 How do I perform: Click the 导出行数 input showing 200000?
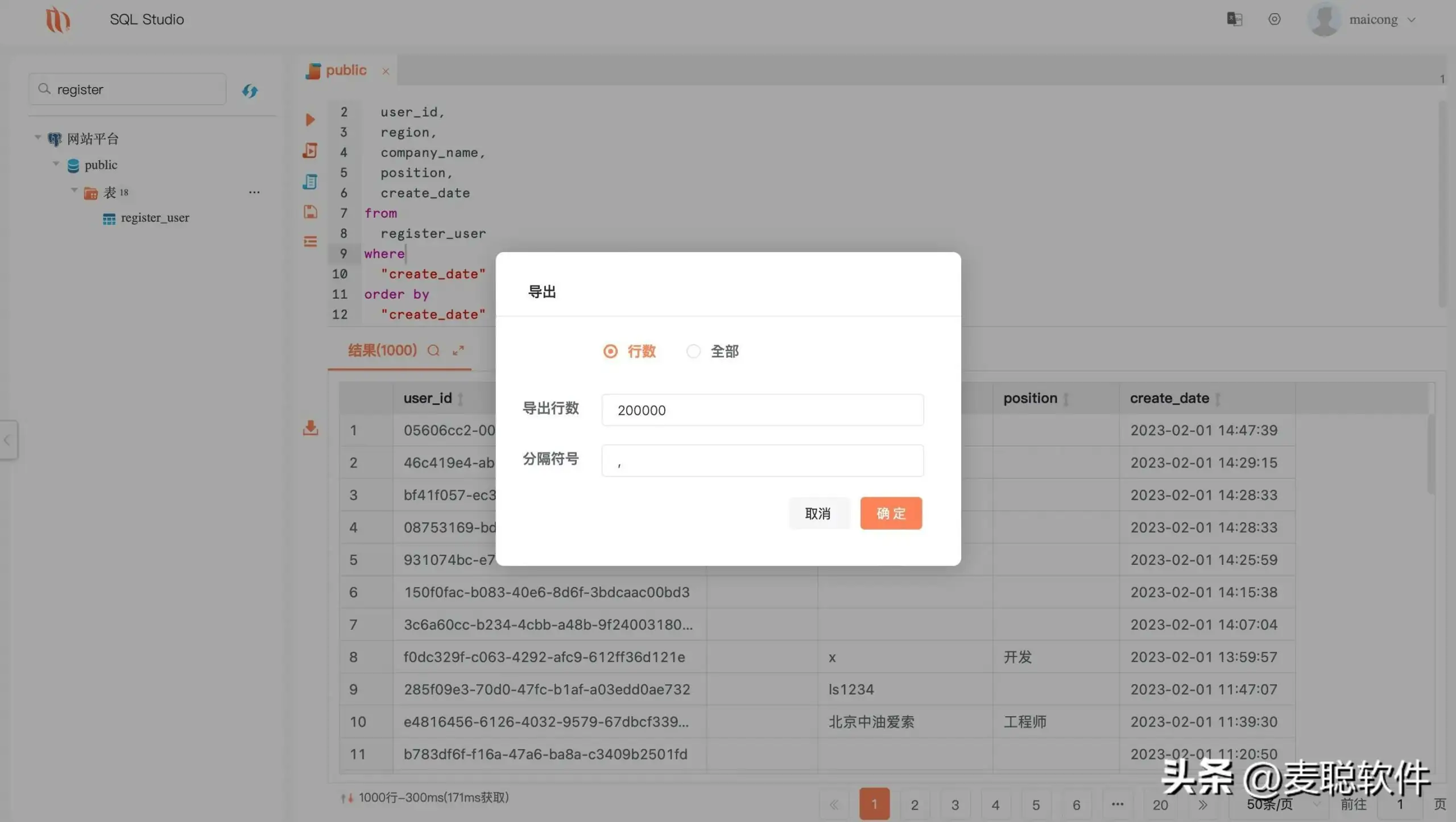click(x=762, y=410)
